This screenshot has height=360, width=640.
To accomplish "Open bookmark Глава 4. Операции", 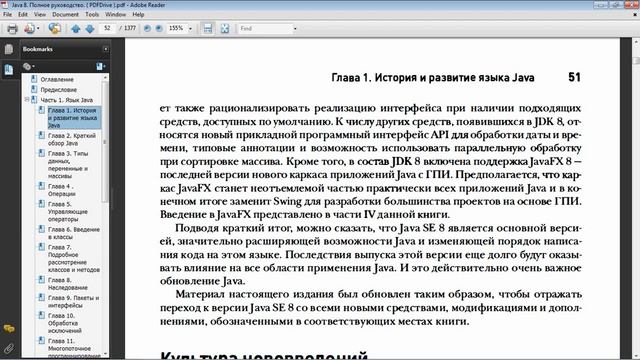I will (62, 190).
